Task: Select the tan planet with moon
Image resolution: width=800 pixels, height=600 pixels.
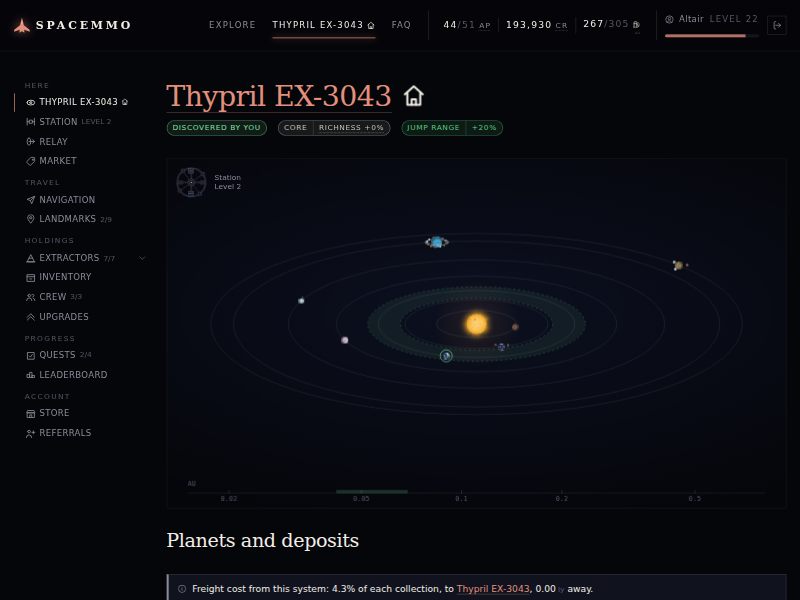Action: 679,265
